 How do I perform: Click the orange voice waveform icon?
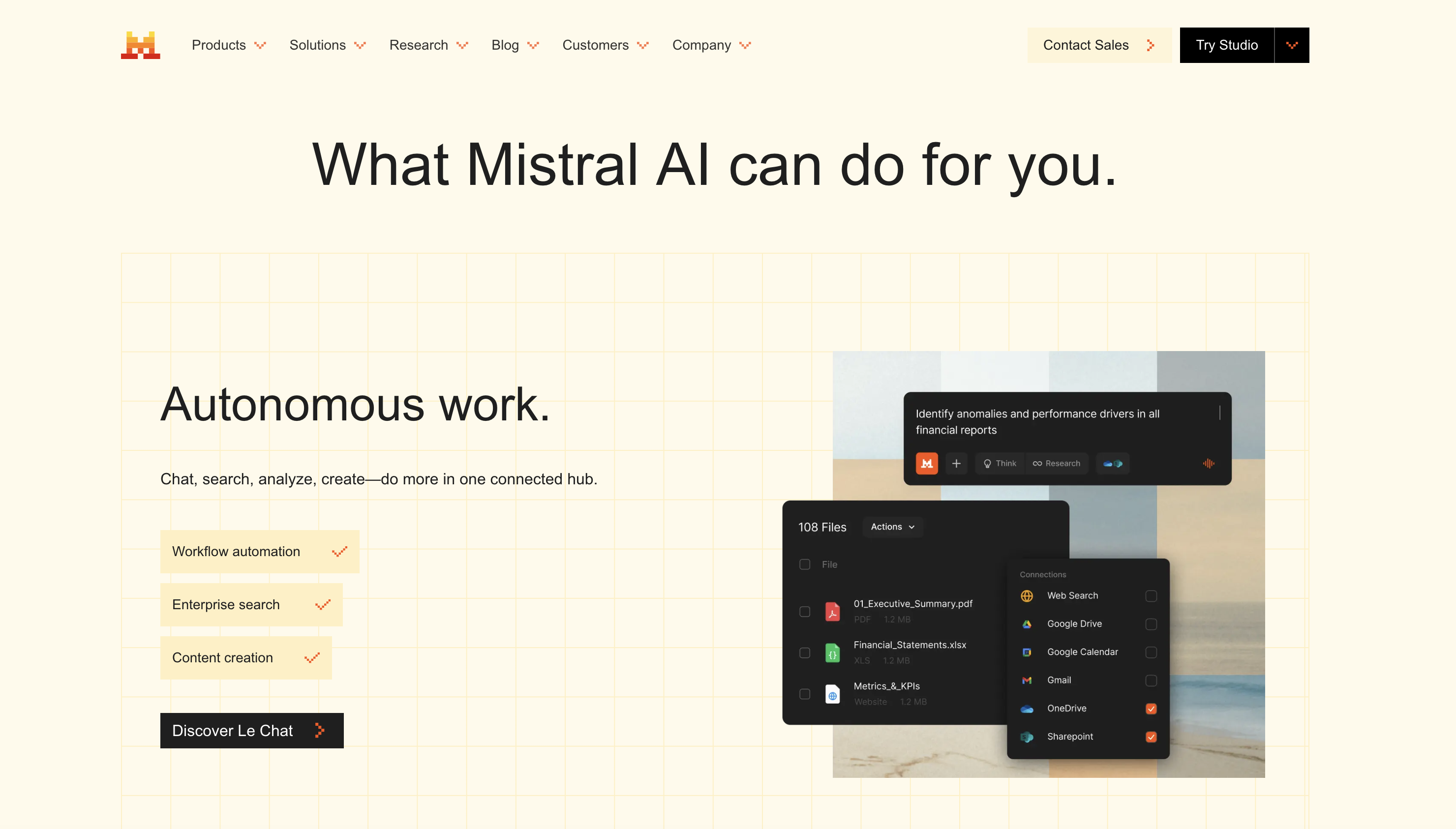tap(1208, 463)
